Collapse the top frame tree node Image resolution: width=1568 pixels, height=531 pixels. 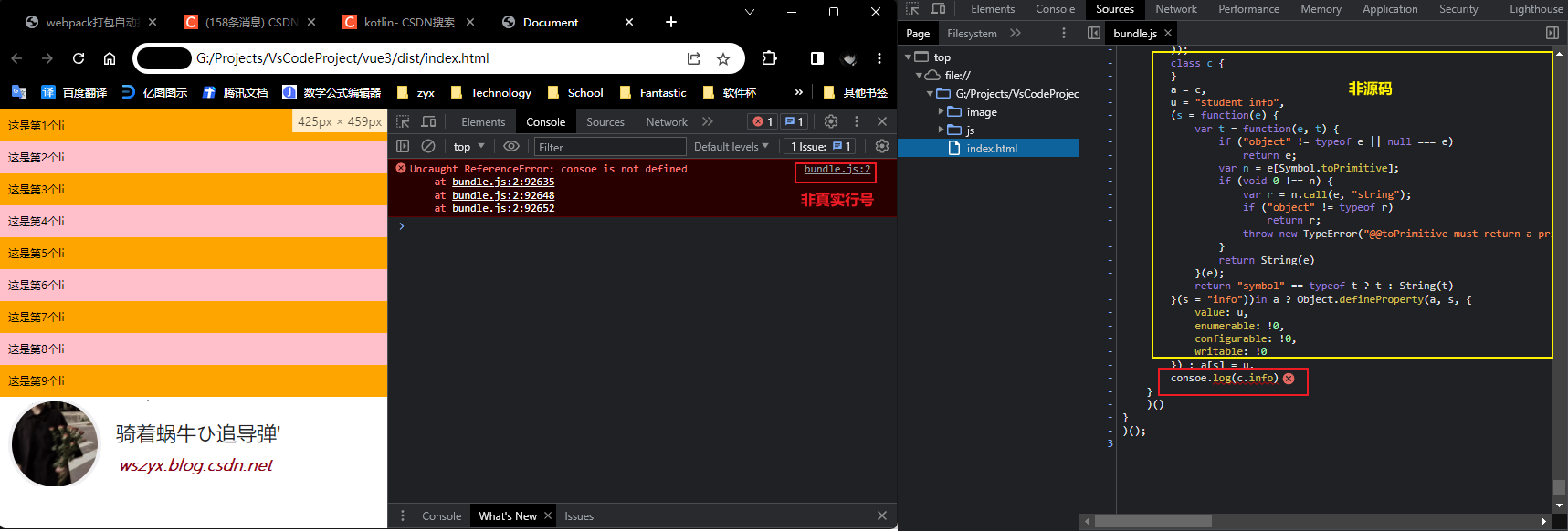point(908,57)
